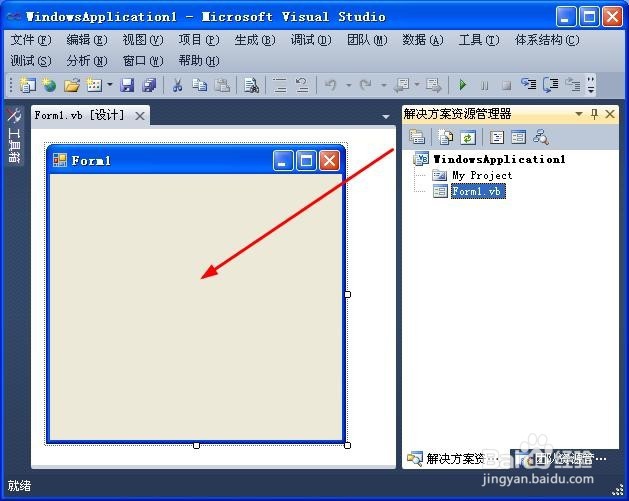Click the Solution Explorer Properties icon
Viewport: 629px width, 501px height.
[x=417, y=137]
